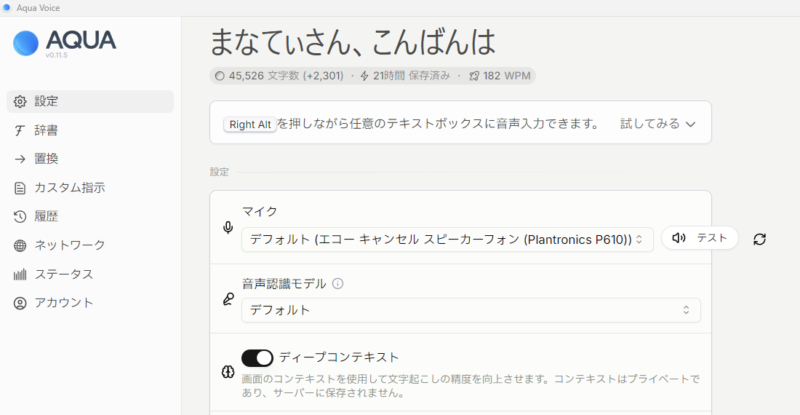Open the マイク device dropdown
This screenshot has height=415, width=800.
[x=447, y=239]
